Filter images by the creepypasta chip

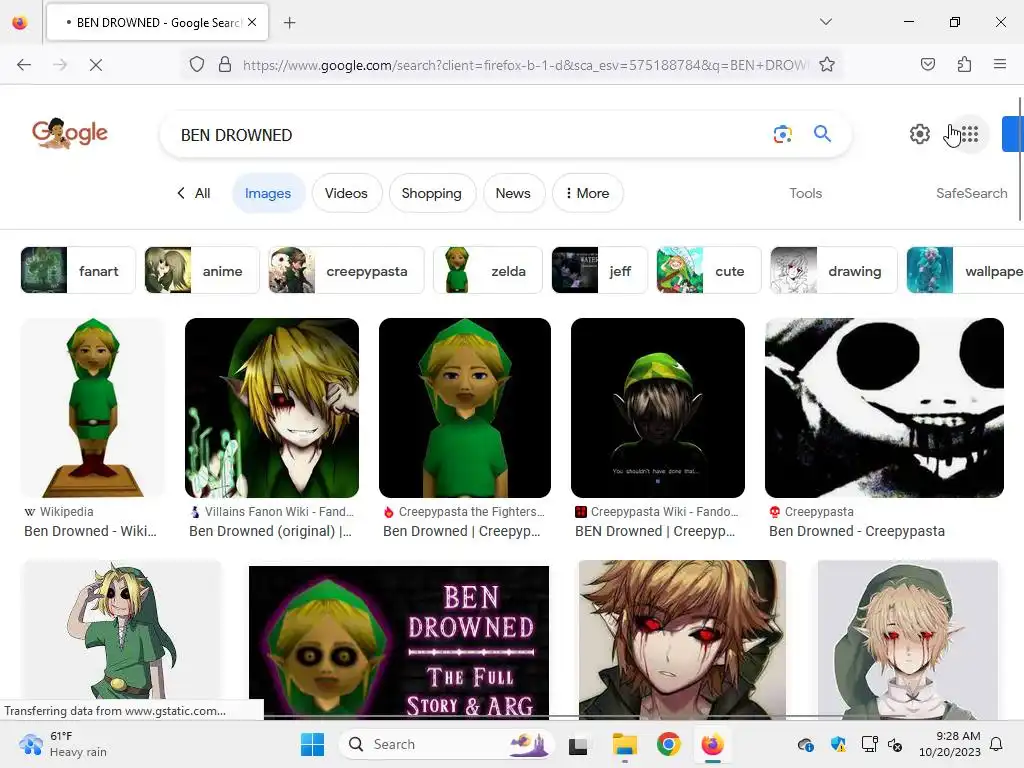point(345,270)
